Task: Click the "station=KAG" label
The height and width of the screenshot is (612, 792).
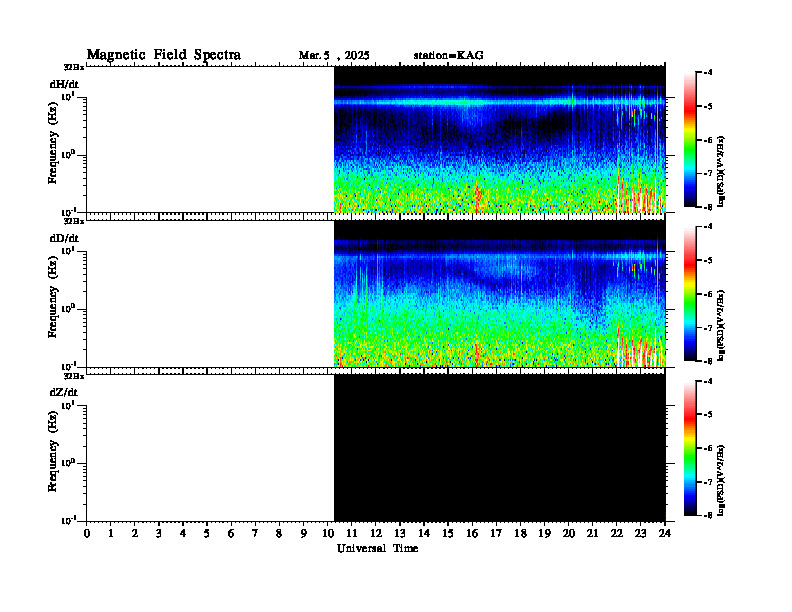Action: click(449, 56)
